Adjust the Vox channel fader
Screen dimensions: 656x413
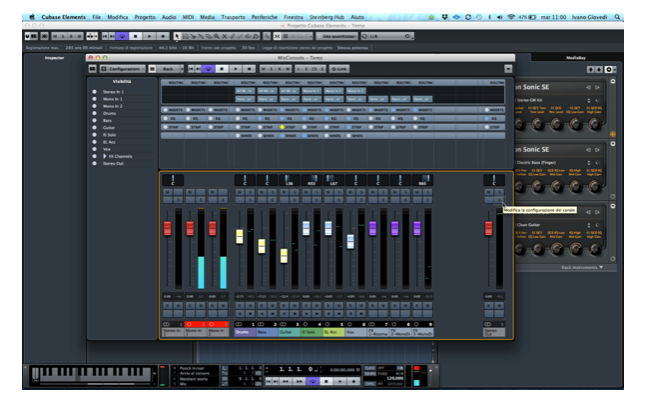[x=350, y=241]
